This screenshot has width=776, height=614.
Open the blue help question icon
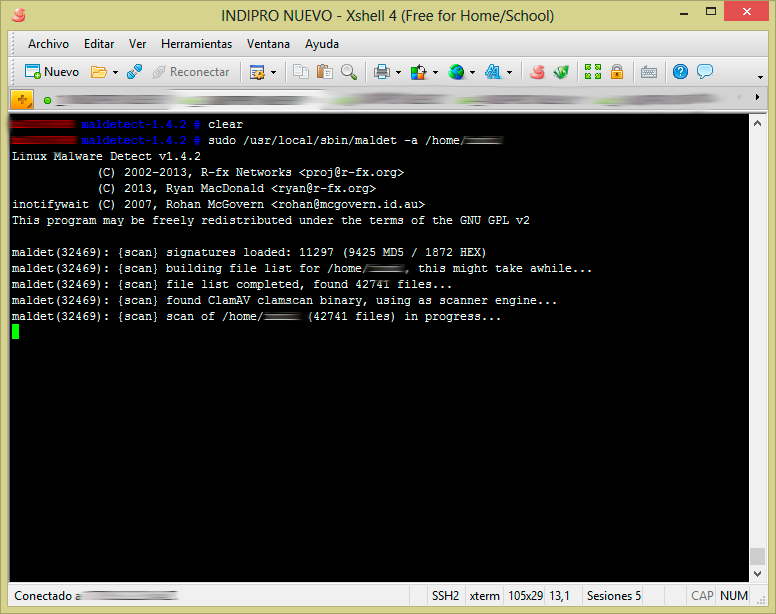click(680, 72)
